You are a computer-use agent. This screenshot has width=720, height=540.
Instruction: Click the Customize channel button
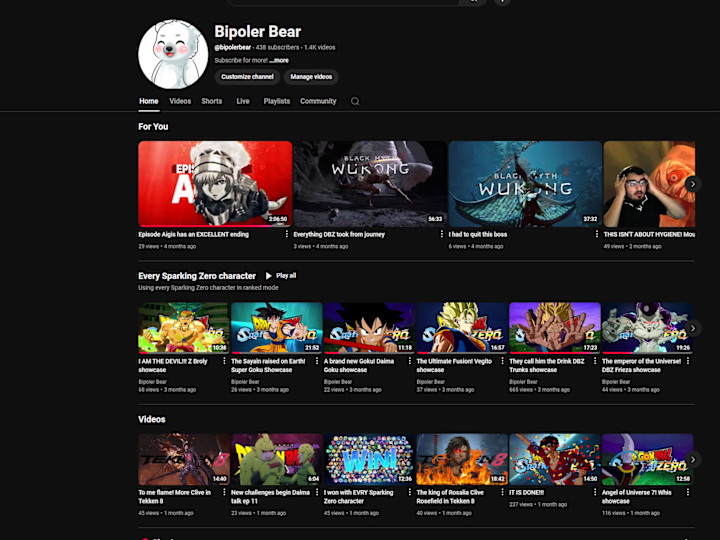(x=248, y=77)
